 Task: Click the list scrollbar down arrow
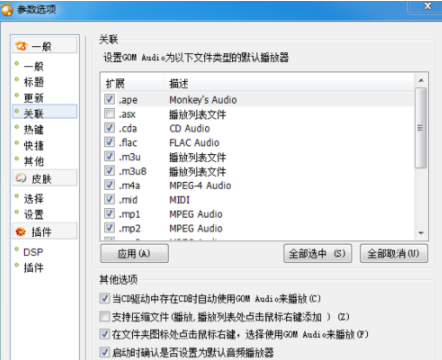421,233
